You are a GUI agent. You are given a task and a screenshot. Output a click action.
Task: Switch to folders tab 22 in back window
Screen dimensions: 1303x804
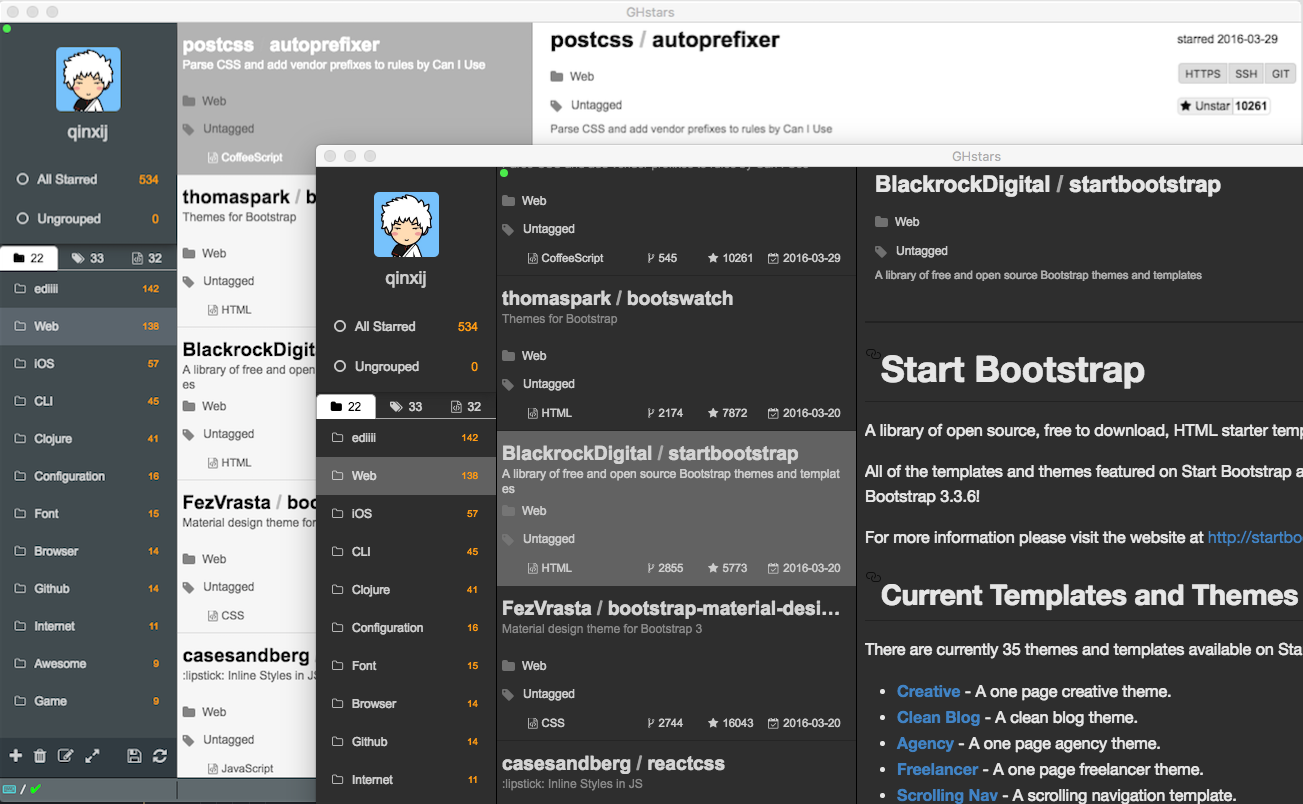tap(29, 258)
